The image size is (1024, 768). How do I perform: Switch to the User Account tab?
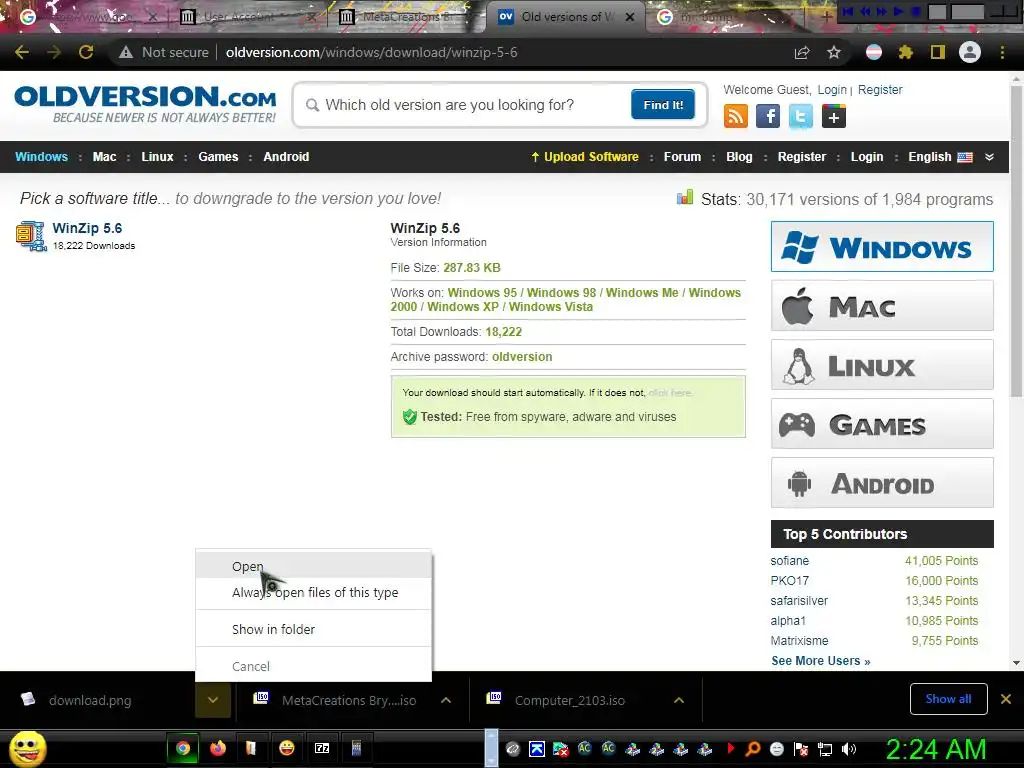249,17
